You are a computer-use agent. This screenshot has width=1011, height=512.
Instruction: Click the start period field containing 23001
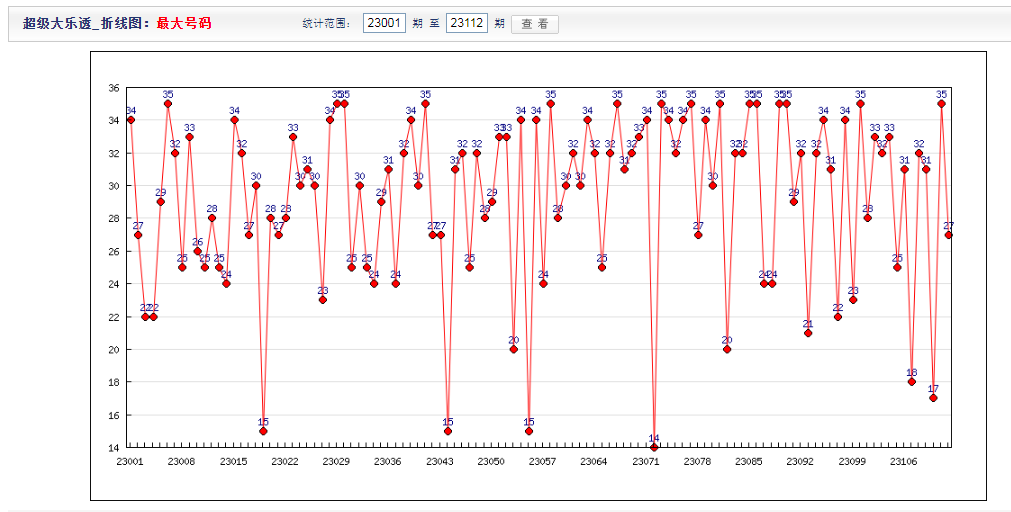(384, 23)
